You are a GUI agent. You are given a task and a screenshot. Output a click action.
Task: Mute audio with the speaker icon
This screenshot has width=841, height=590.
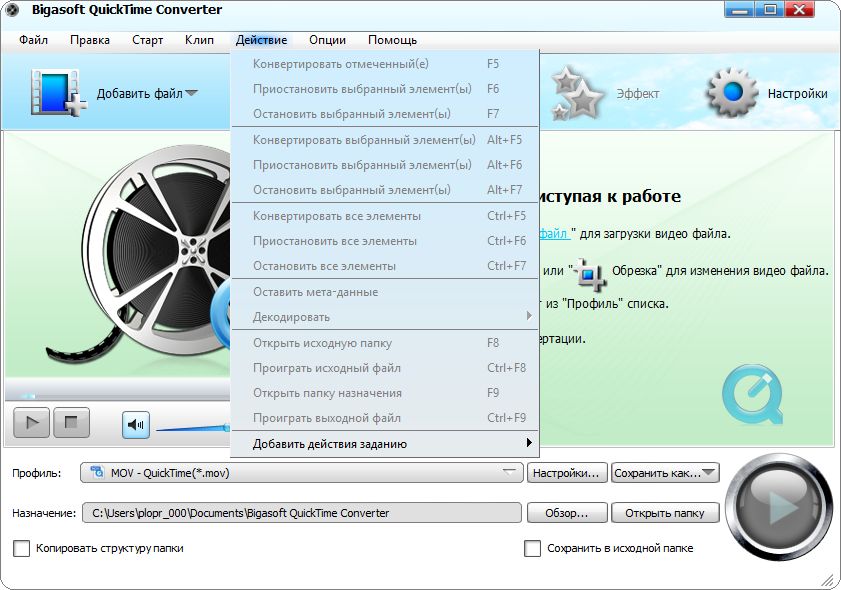click(x=136, y=425)
